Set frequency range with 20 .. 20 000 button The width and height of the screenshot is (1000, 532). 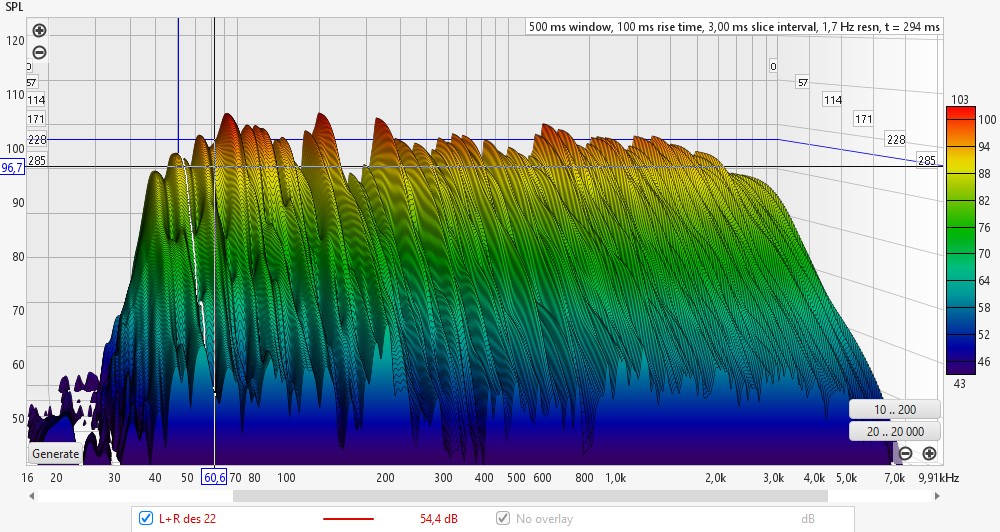click(x=894, y=431)
